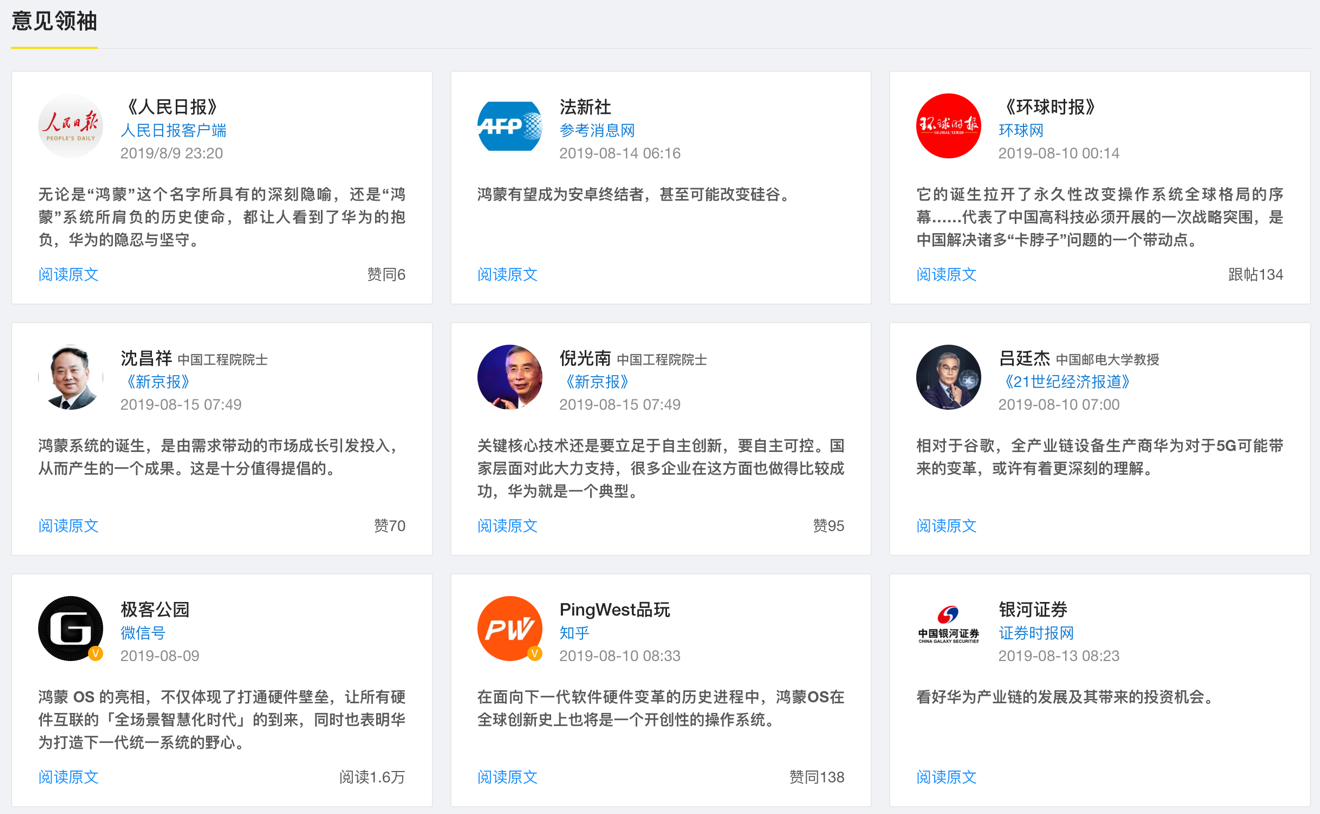The width and height of the screenshot is (1320, 814).
Task: Click the name 倪光南
Action: (x=585, y=357)
